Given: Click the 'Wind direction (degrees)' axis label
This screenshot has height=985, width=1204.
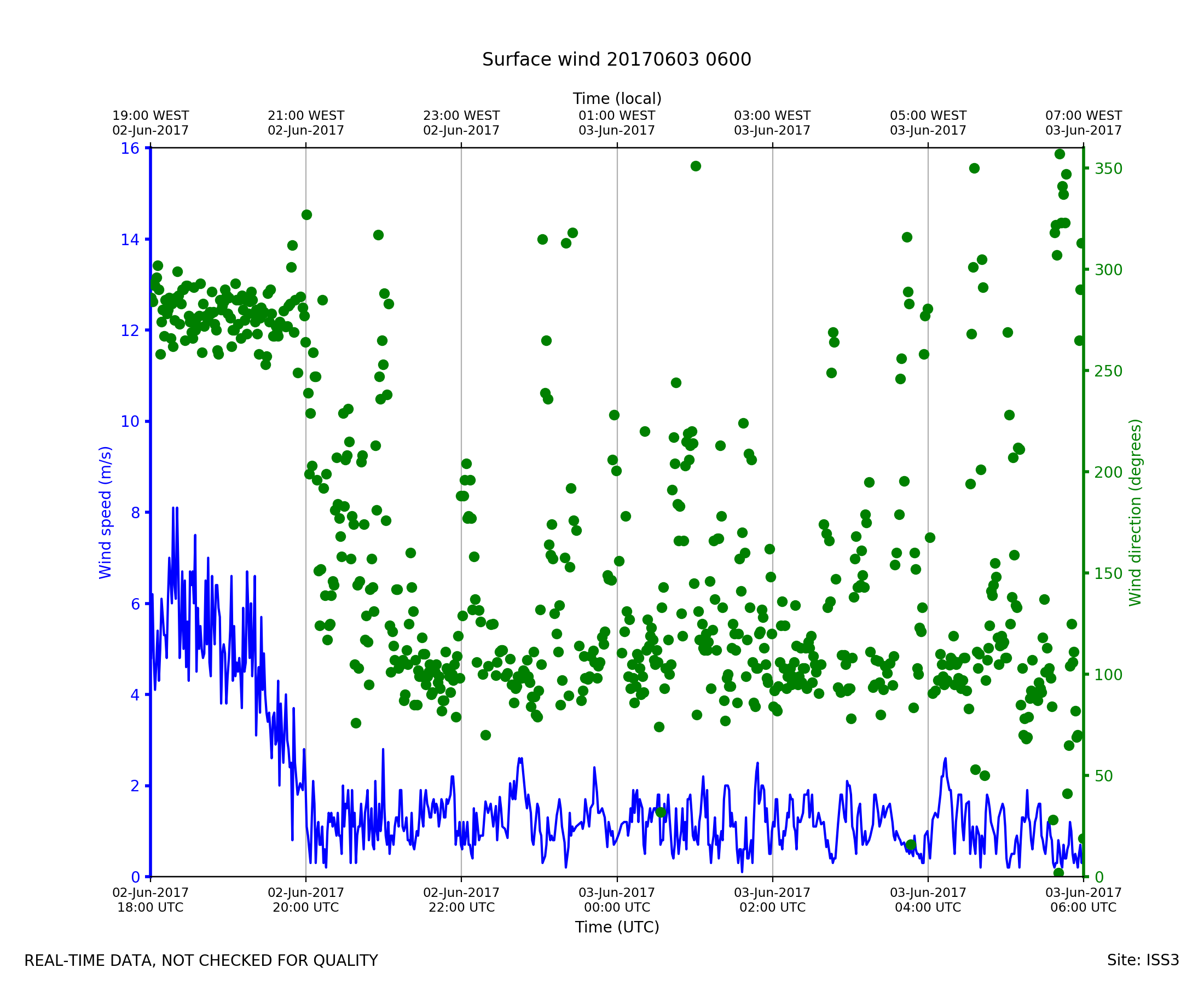Looking at the screenshot, I should tap(1135, 512).
